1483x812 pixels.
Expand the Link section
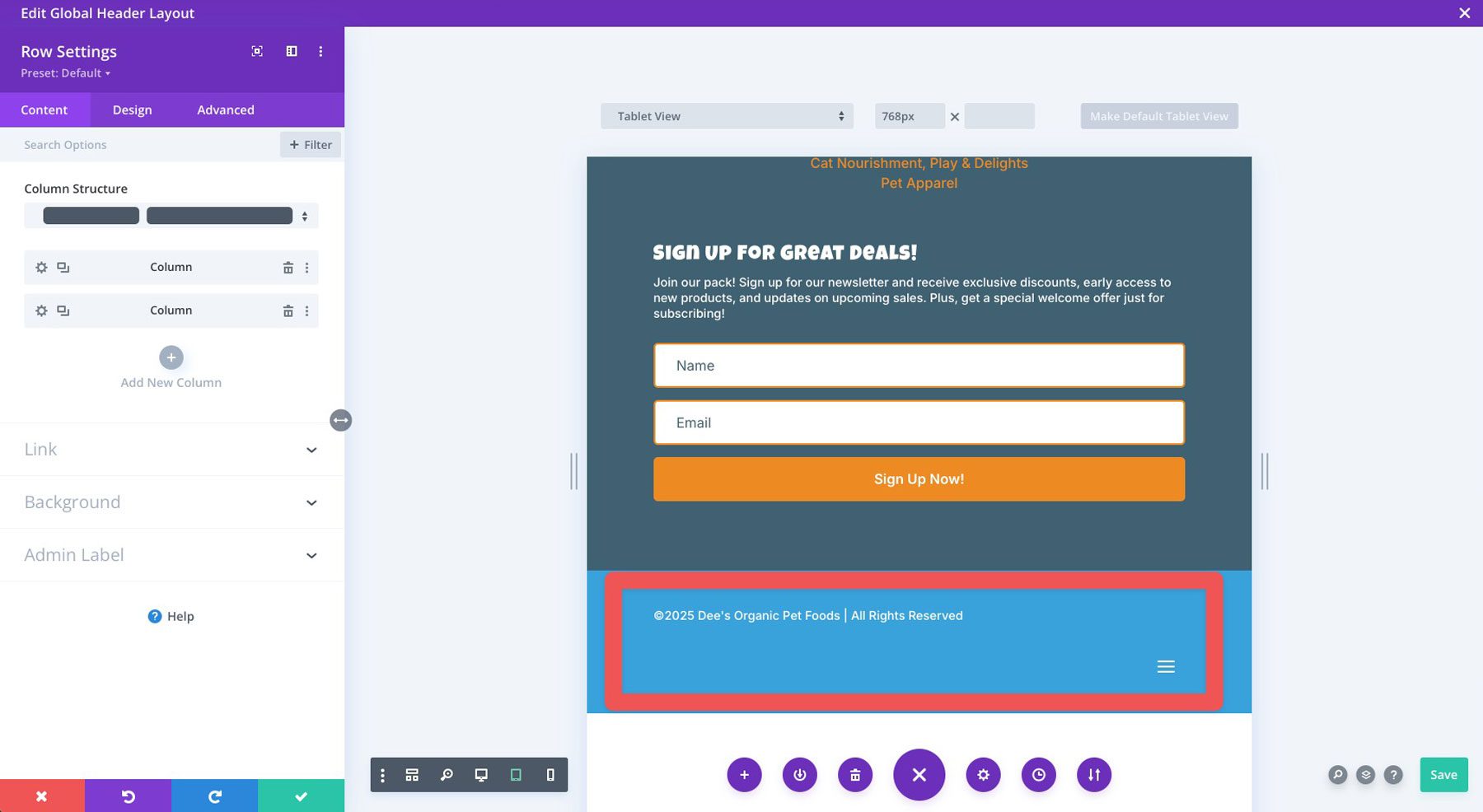pos(171,449)
